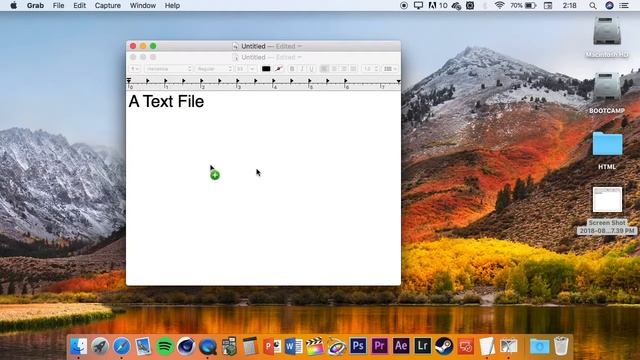Click the tab stop at ruler mark 1

point(165,81)
